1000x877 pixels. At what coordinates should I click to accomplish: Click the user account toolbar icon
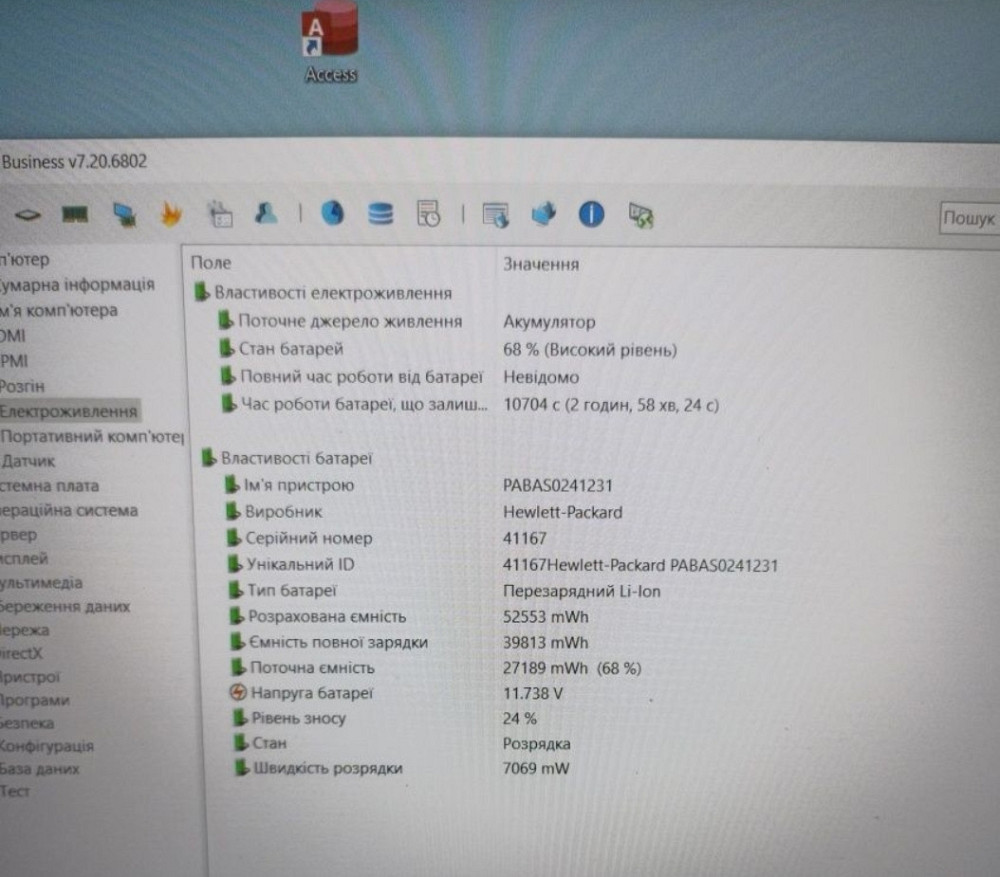(x=265, y=213)
